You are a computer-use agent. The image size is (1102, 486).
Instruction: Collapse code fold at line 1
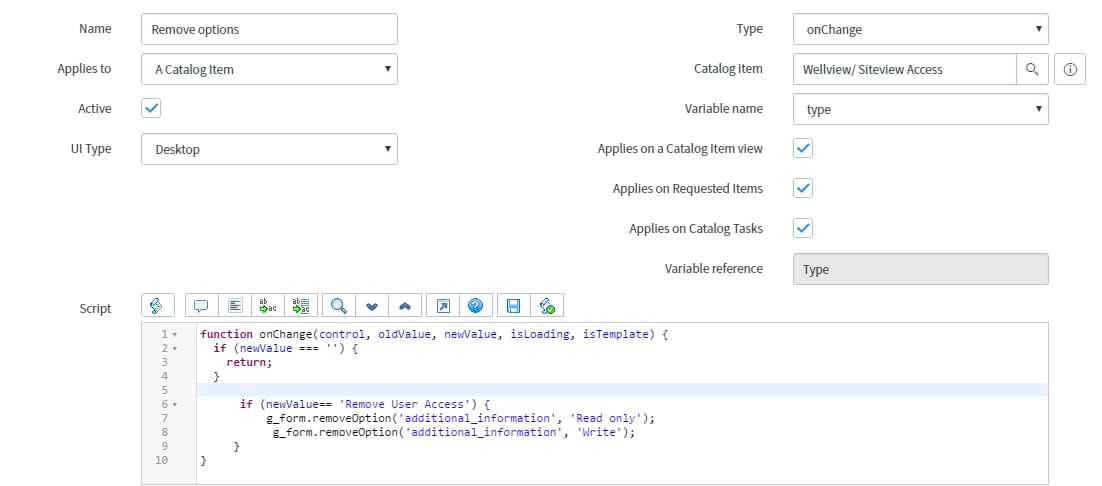click(x=174, y=334)
